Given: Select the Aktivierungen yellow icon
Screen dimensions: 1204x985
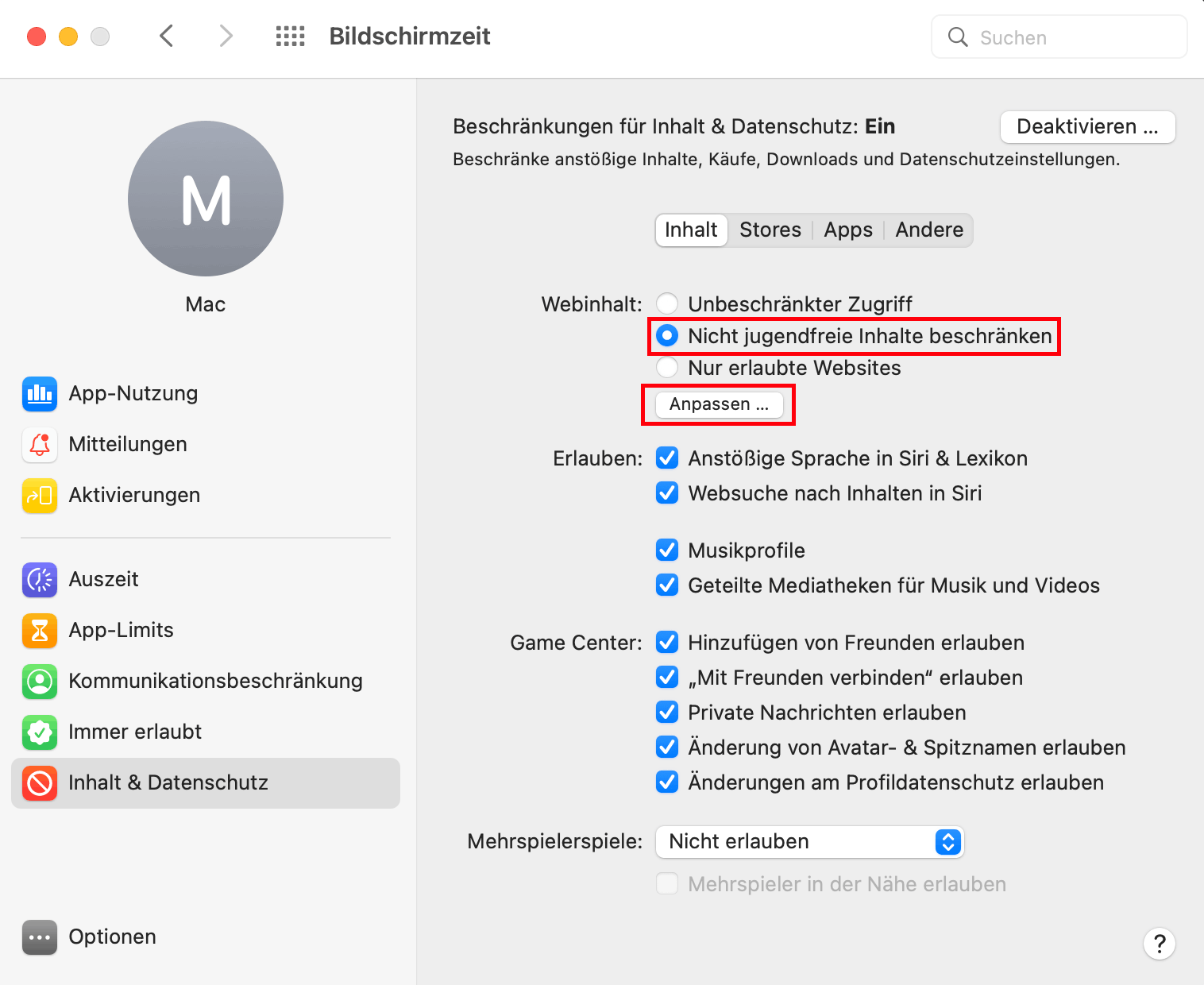Looking at the screenshot, I should [40, 496].
